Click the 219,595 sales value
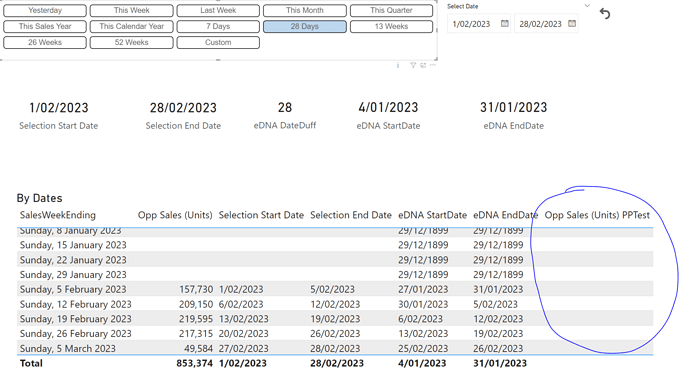This screenshot has width=690, height=384. point(196,319)
